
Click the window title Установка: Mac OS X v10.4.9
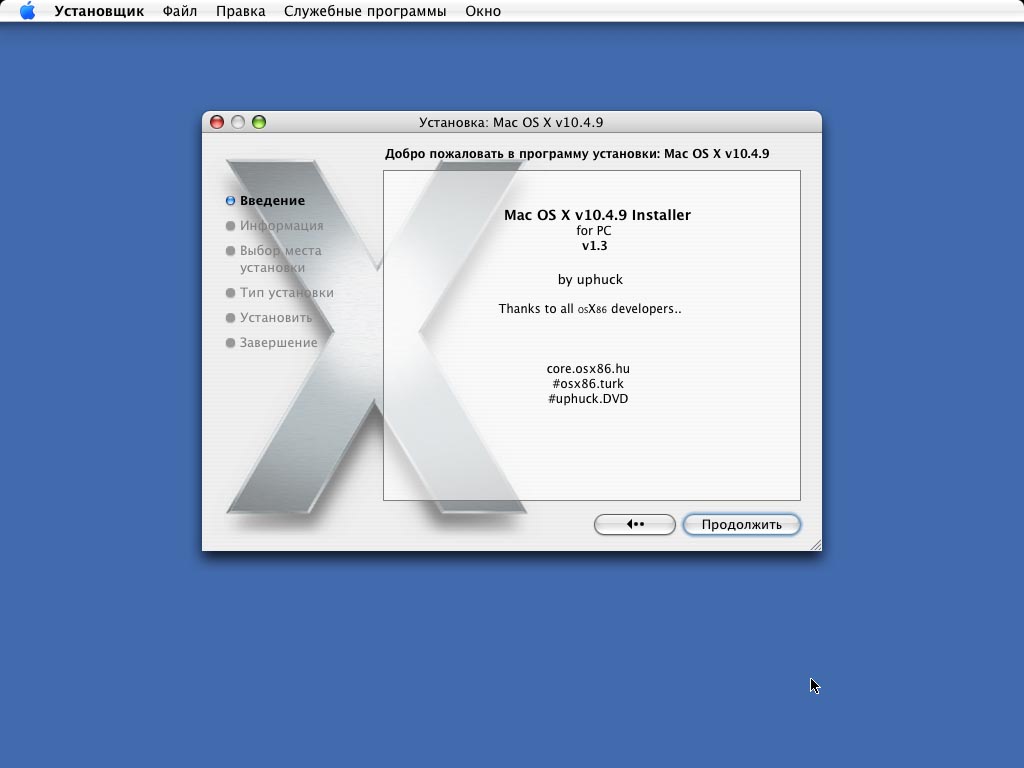point(511,122)
